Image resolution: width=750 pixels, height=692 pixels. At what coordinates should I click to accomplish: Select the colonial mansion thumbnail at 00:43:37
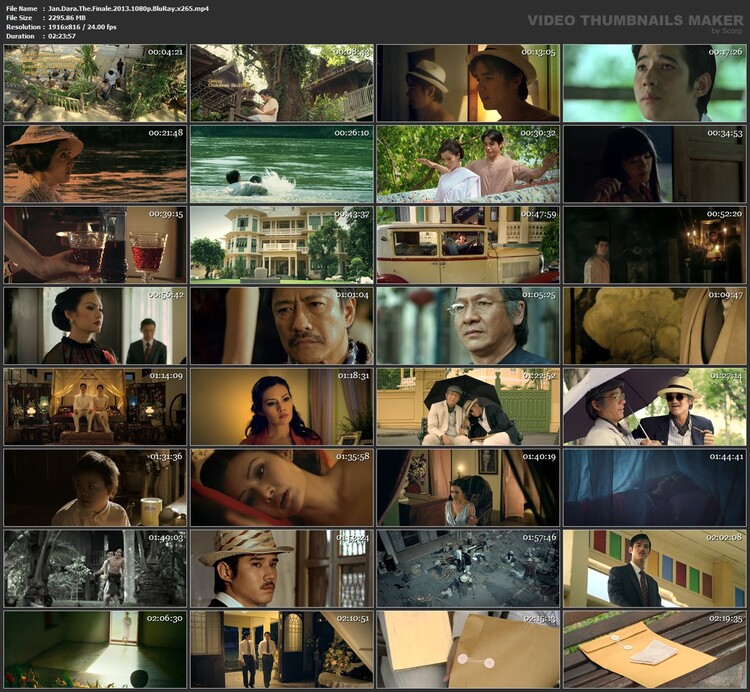click(281, 245)
